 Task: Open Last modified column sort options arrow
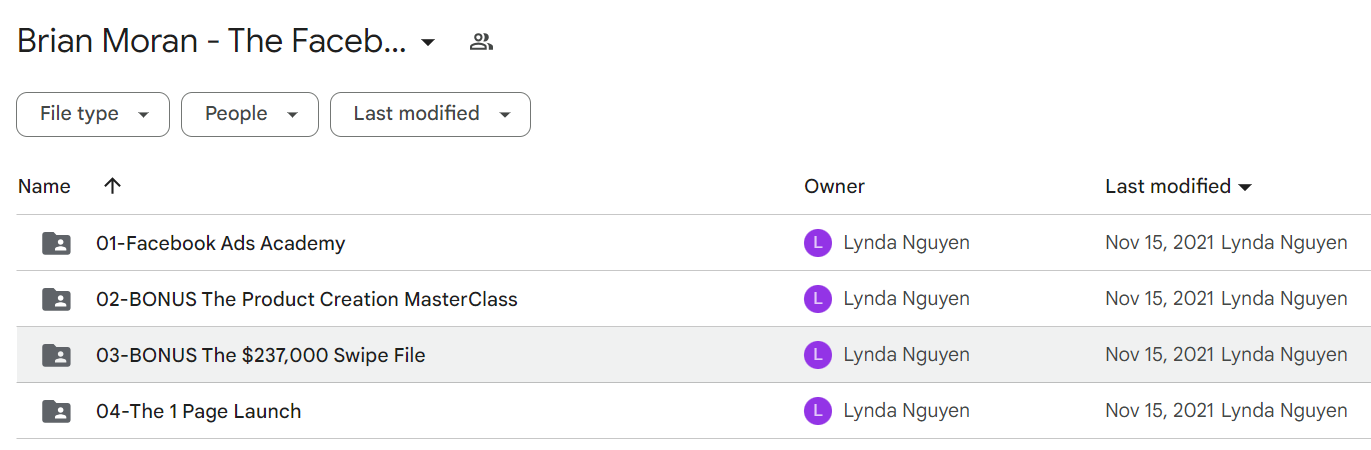click(x=1245, y=187)
